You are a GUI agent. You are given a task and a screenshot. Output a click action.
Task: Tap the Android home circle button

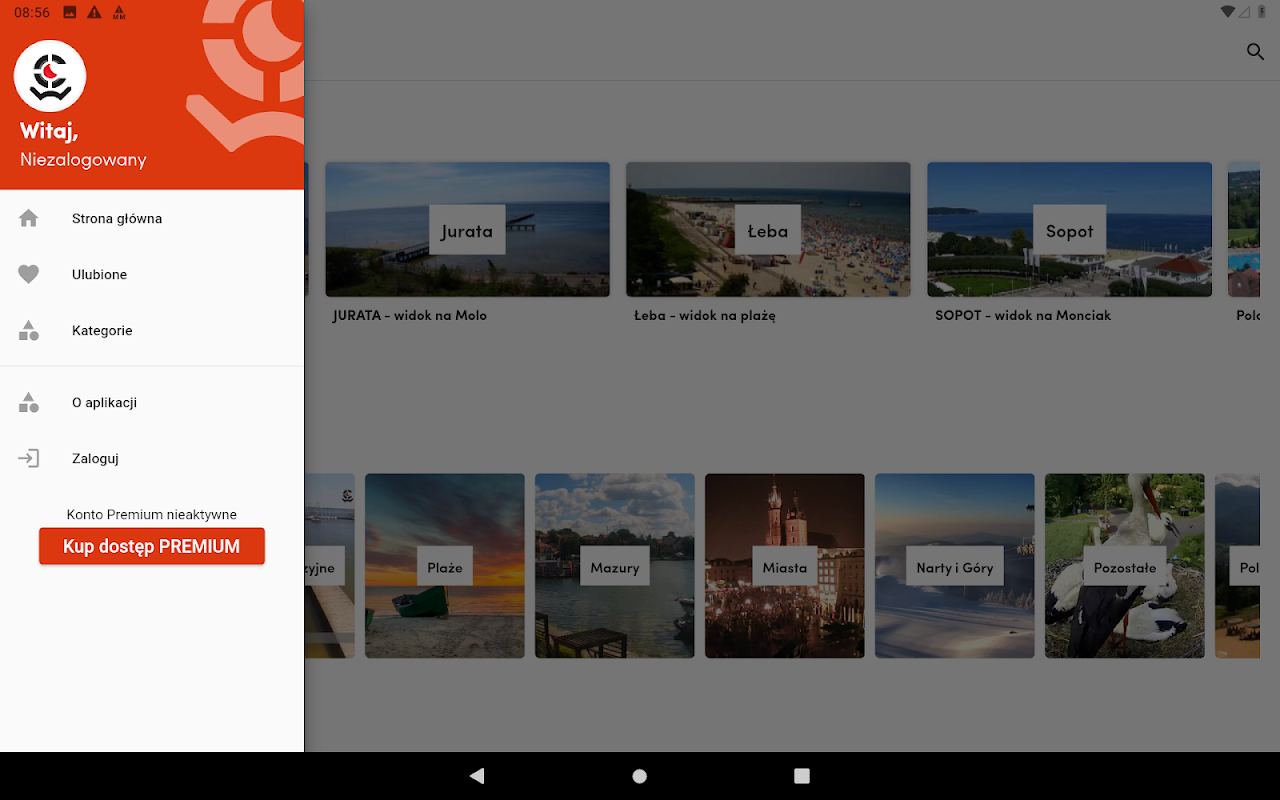[x=640, y=776]
